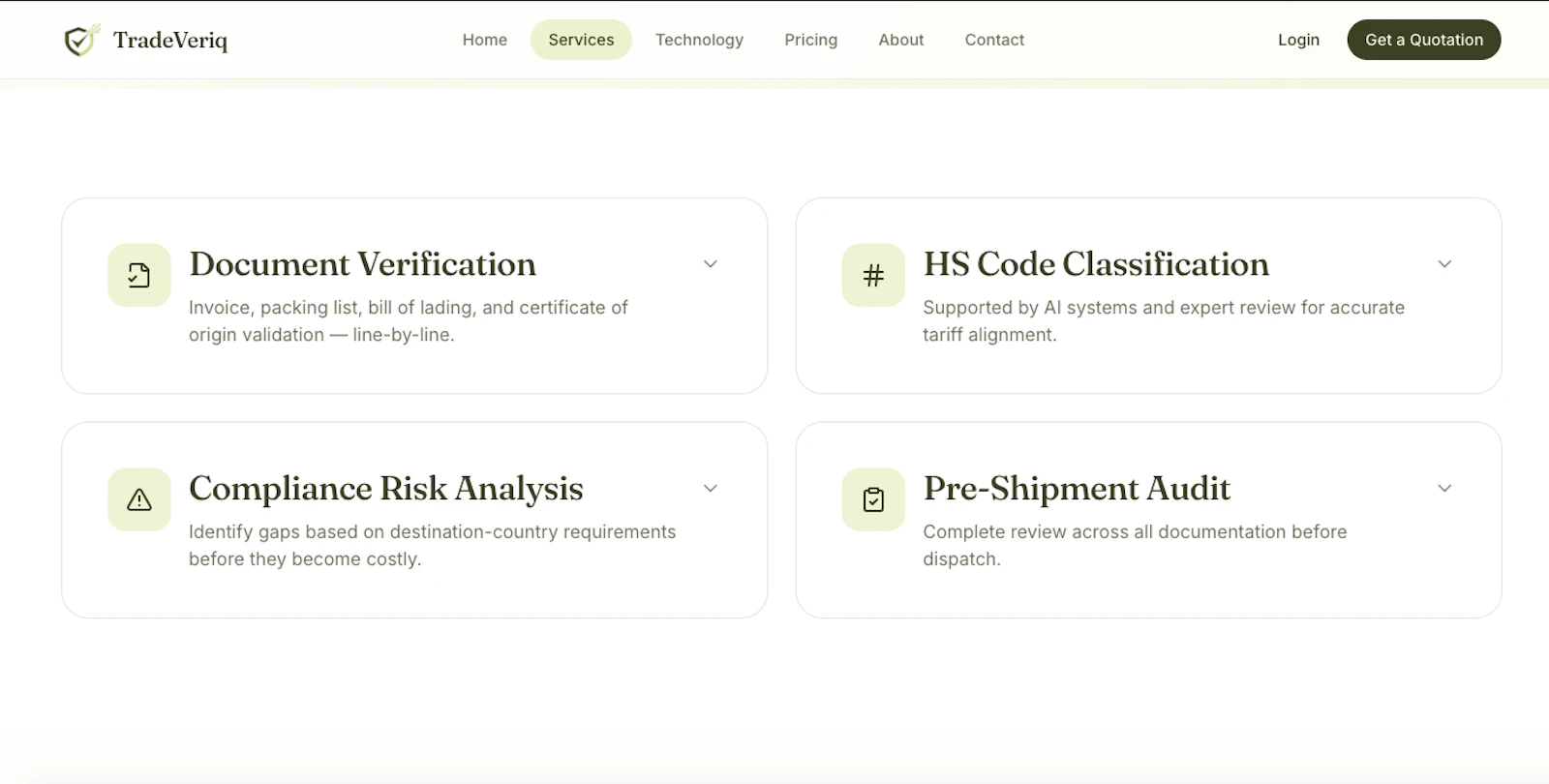Click the Get a Quotation button

click(1424, 40)
